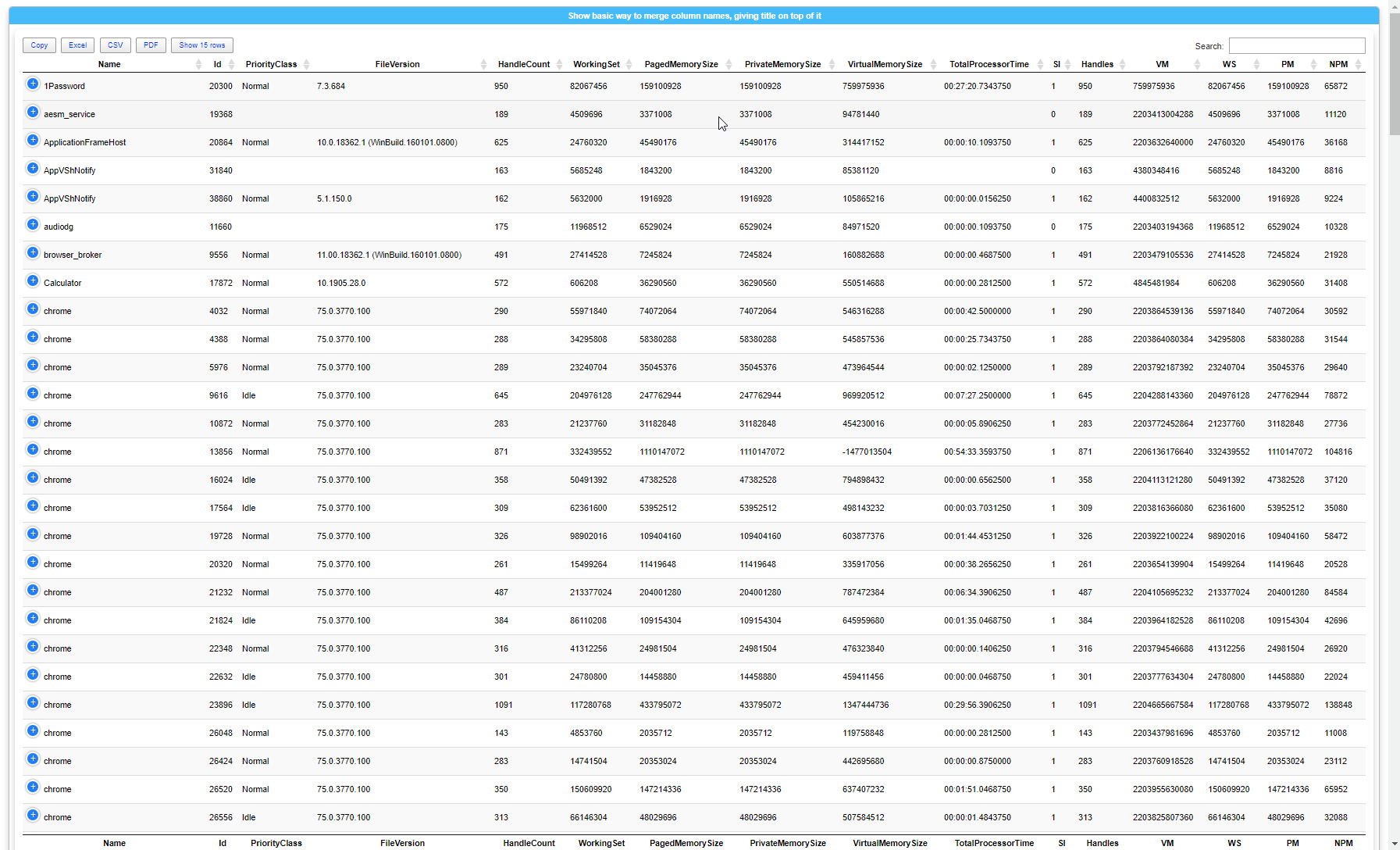Viewport: 1400px width, 850px height.
Task: Sort by the HandleCount column
Action: point(524,64)
